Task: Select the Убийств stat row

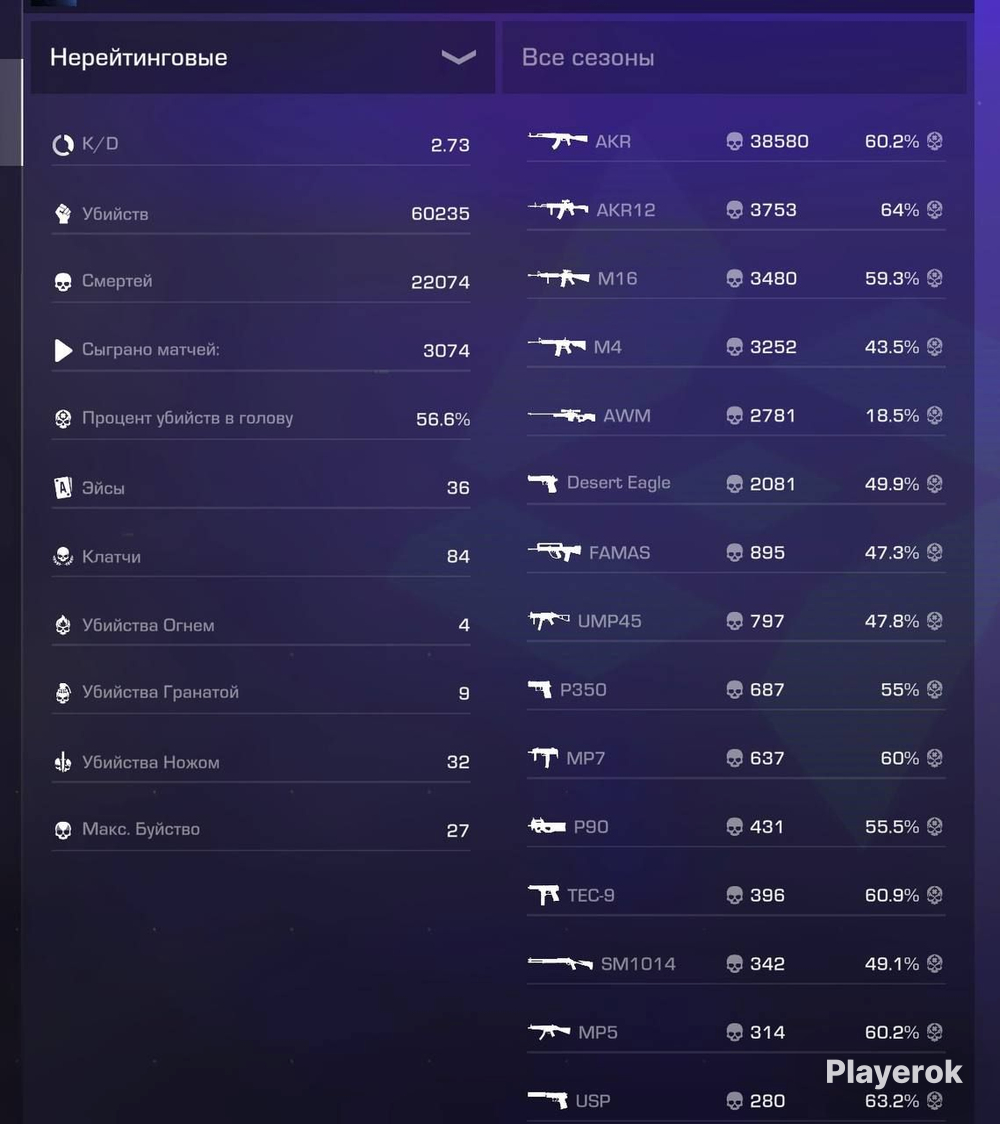Action: 261,214
